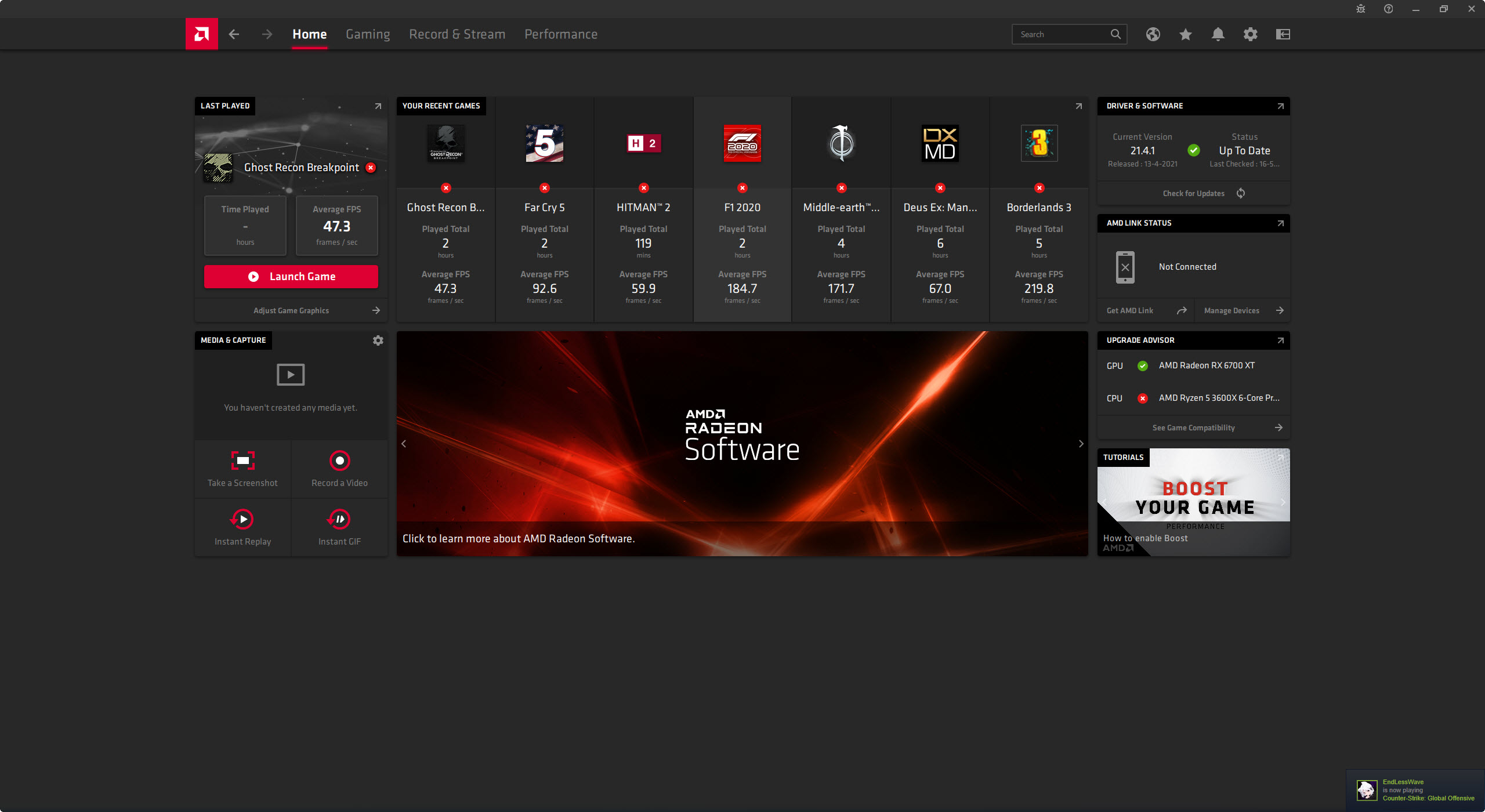Screen dimensions: 1485x812
Task: Open favorites star icon
Action: point(1186,34)
